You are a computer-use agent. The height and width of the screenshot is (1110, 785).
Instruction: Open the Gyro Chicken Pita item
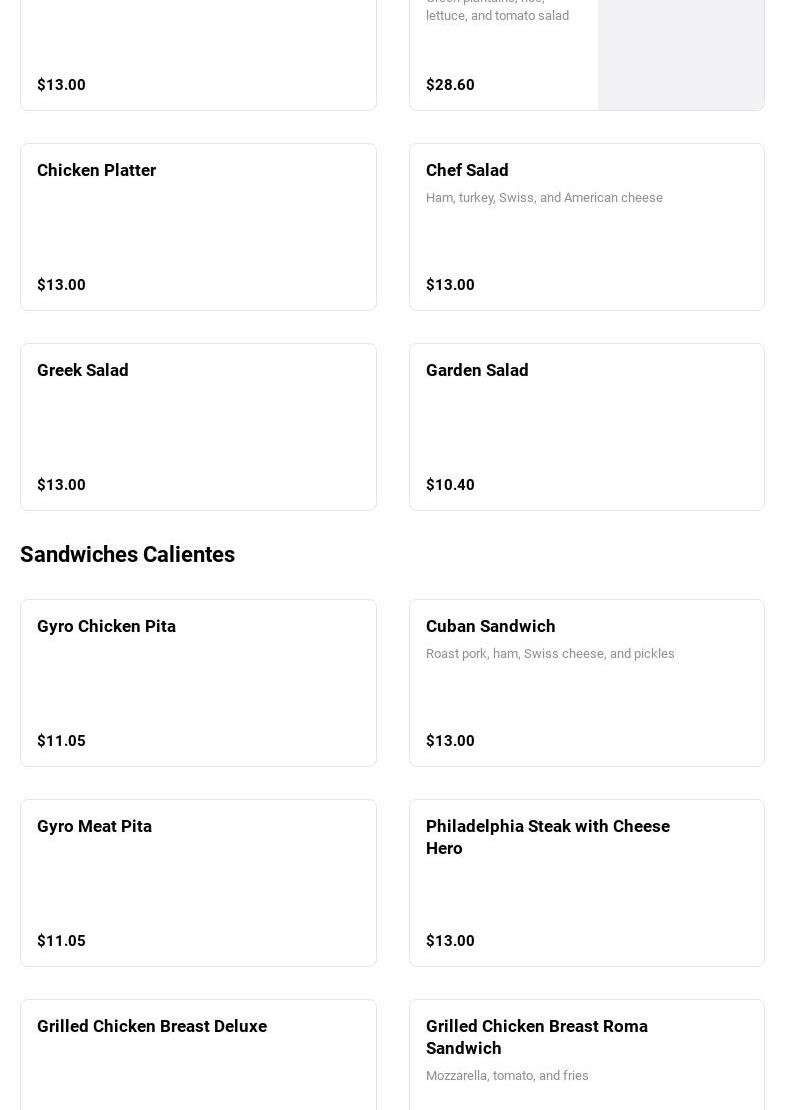pyautogui.click(x=198, y=682)
